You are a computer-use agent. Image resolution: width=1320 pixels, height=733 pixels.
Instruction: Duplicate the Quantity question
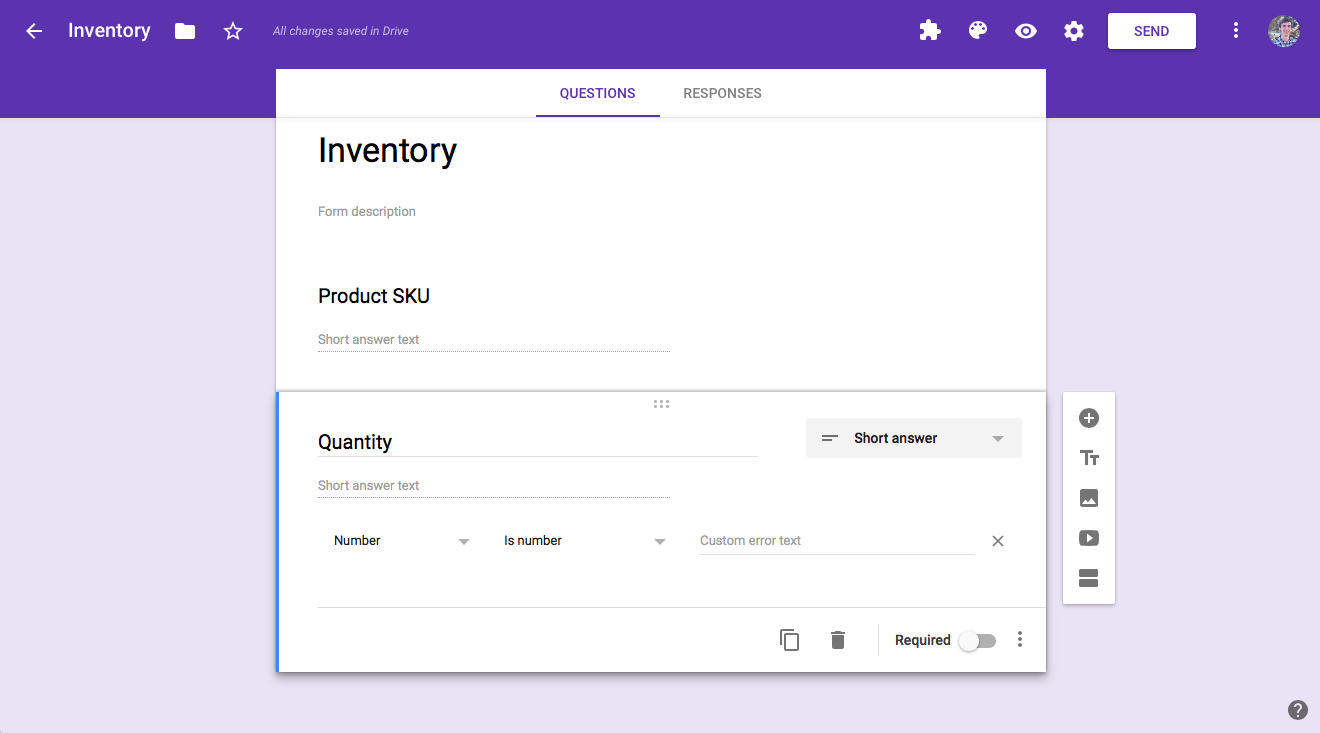[790, 640]
